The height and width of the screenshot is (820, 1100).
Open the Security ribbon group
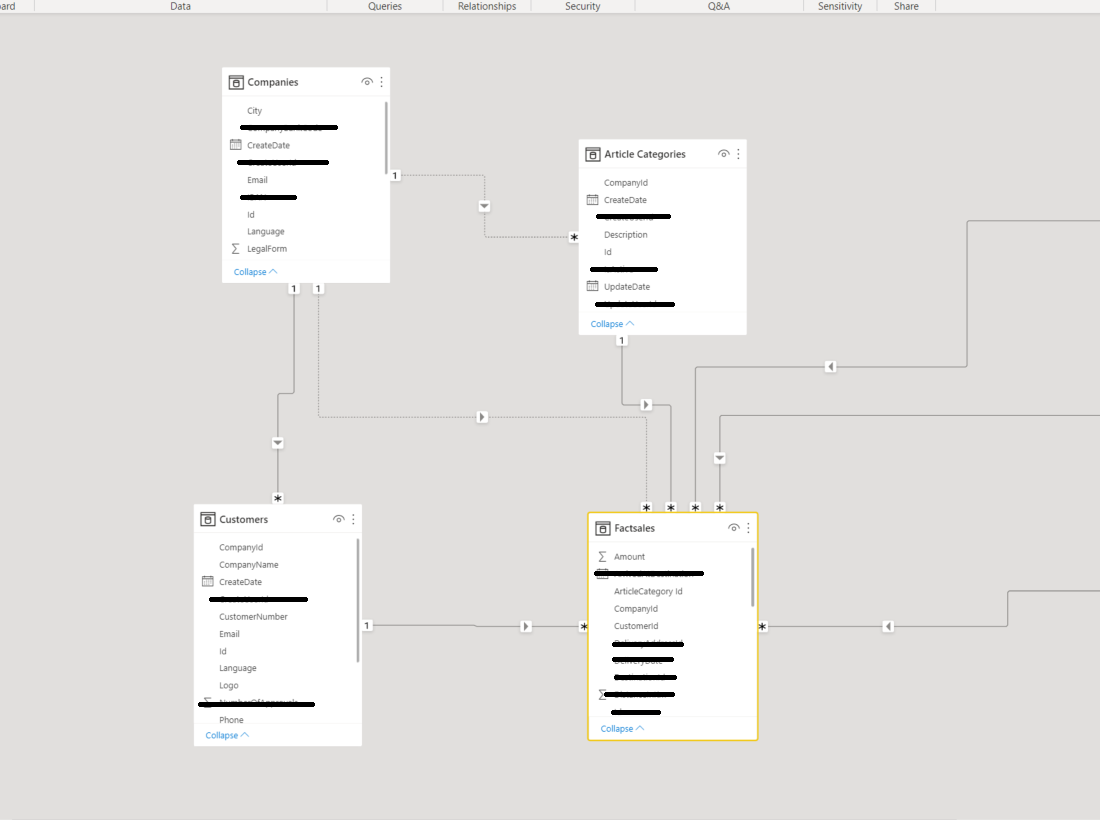pos(582,6)
